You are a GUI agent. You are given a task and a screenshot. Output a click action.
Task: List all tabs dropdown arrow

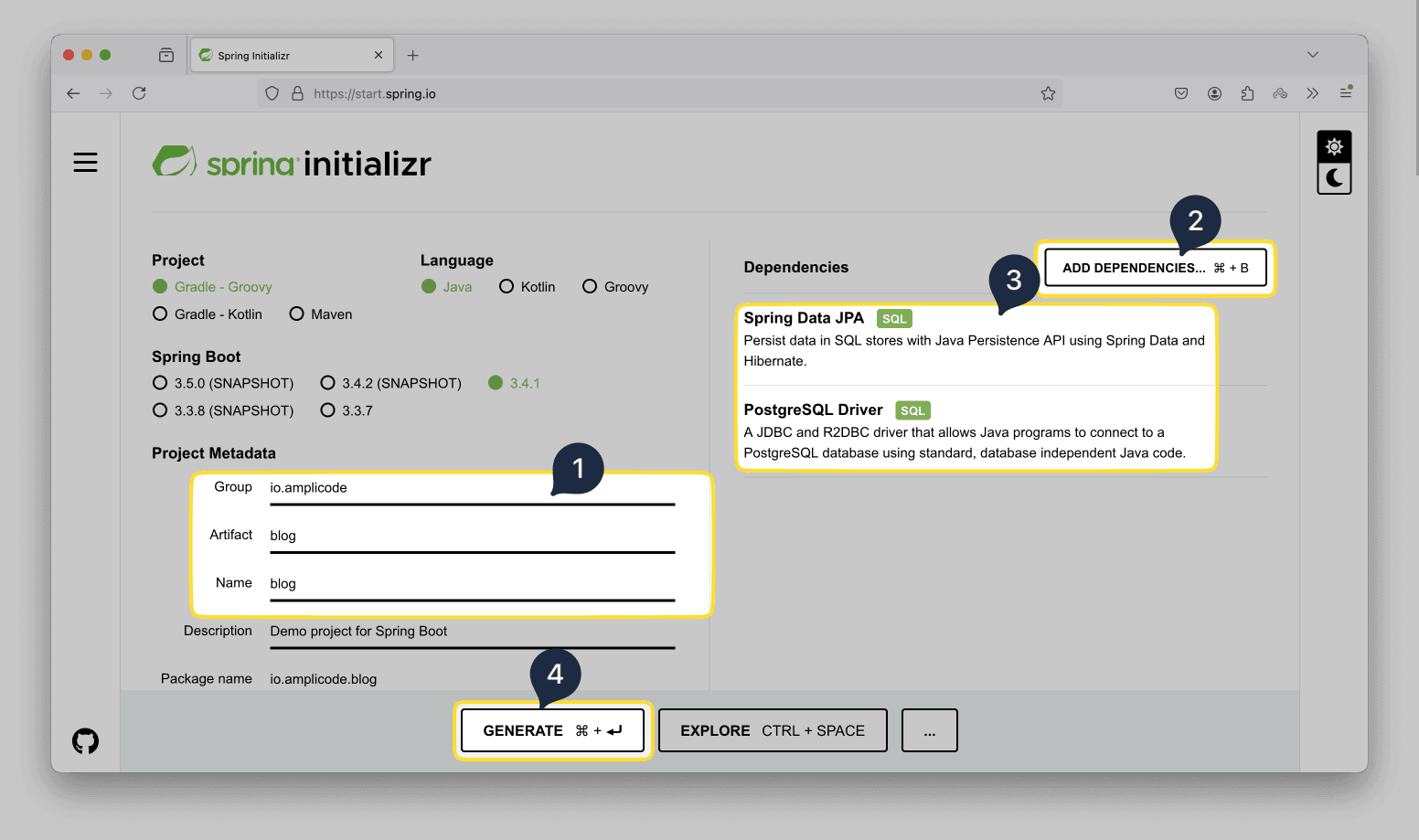(1313, 55)
